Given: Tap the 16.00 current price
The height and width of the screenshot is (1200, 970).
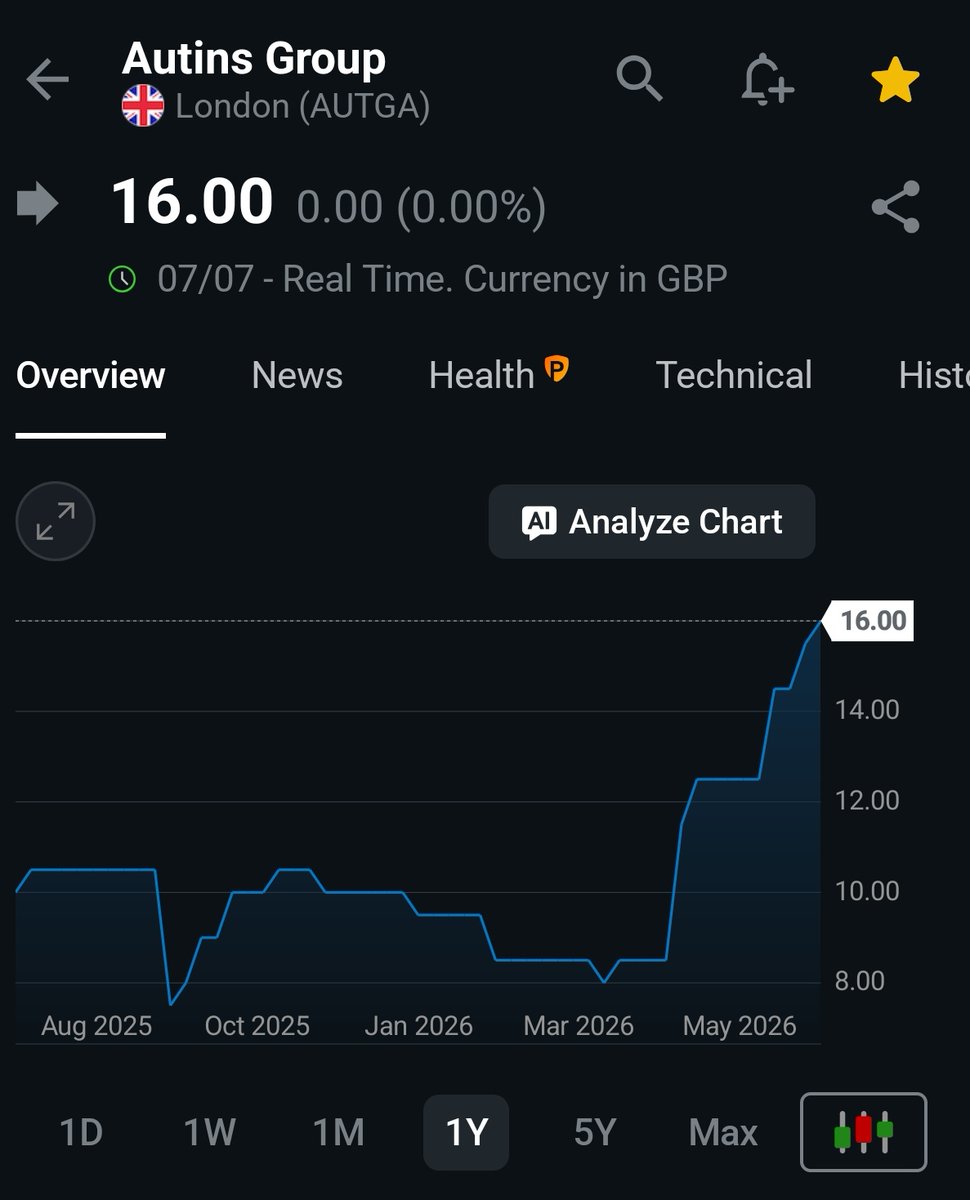Looking at the screenshot, I should click(x=192, y=202).
